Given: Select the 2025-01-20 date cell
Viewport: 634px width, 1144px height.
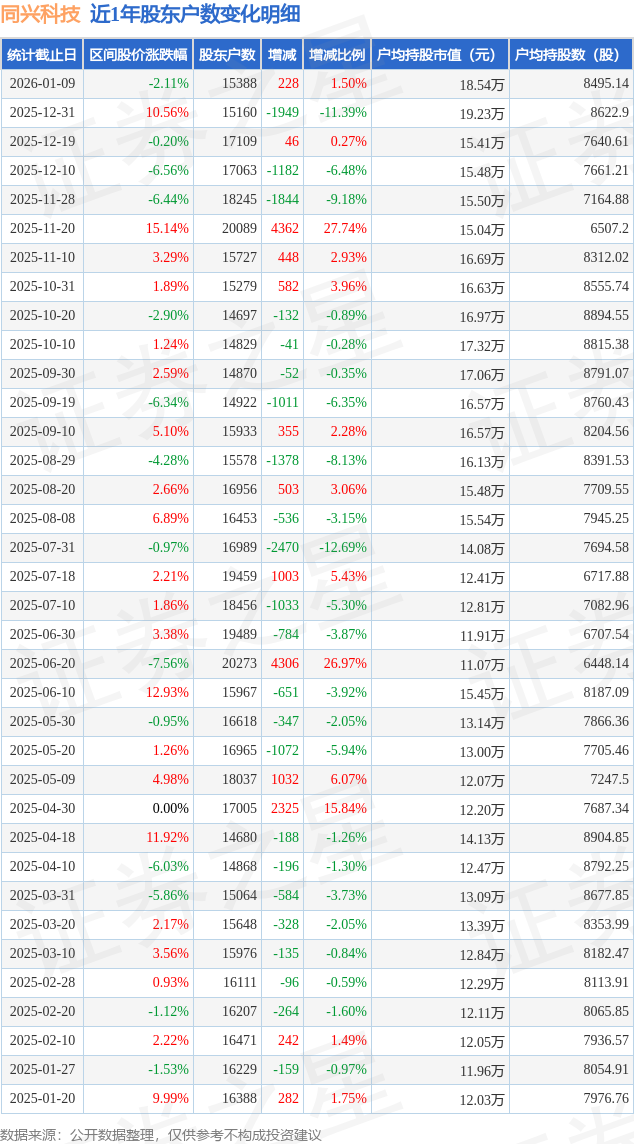Looking at the screenshot, I should [x=42, y=1099].
